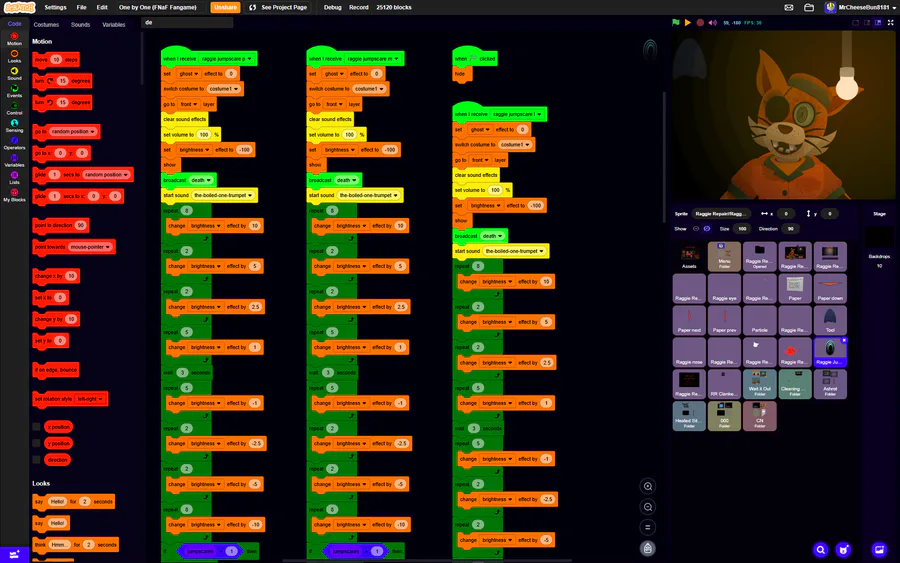The height and width of the screenshot is (563, 900).
Task: Open the backpack icon in workspace
Action: point(647,548)
